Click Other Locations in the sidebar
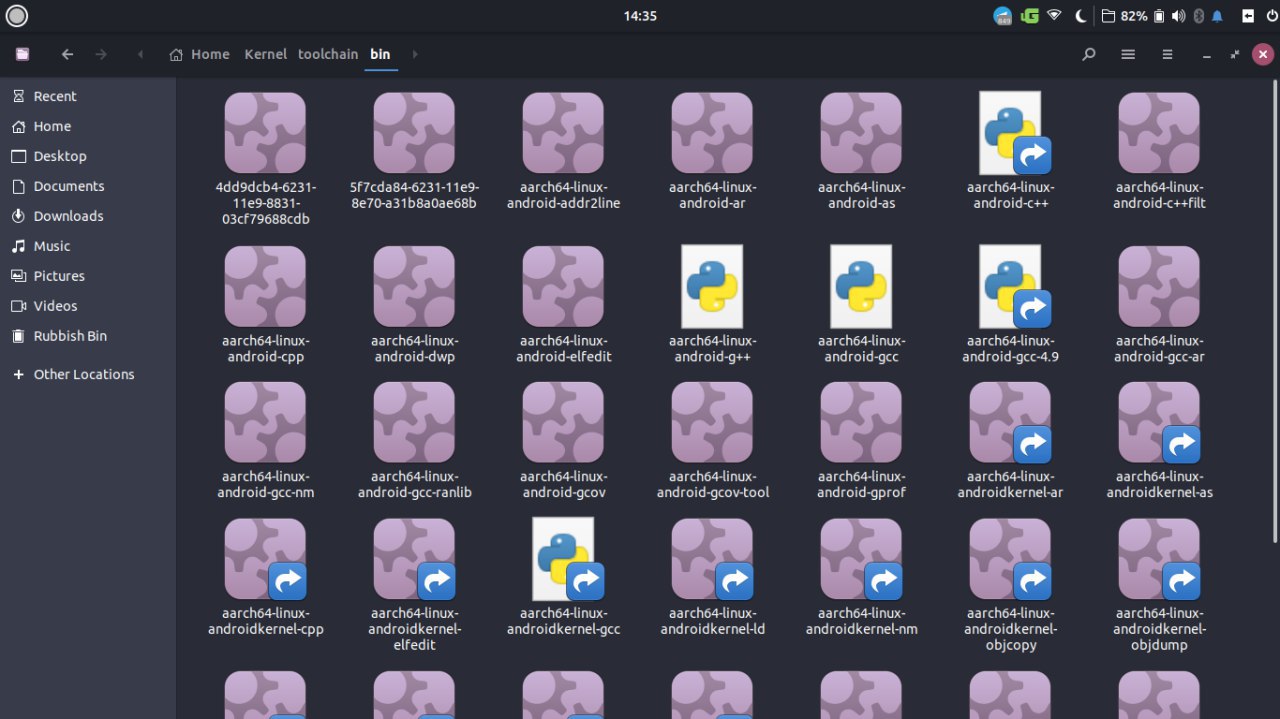 point(88,374)
